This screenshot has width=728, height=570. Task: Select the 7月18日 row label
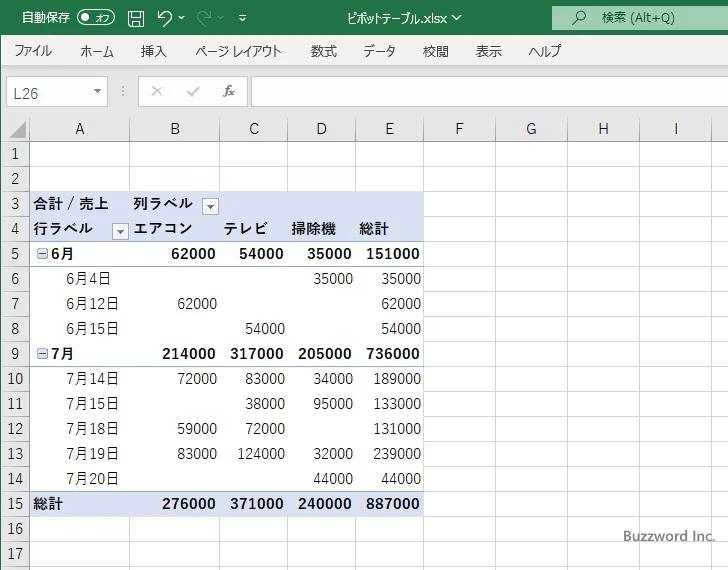(80, 429)
